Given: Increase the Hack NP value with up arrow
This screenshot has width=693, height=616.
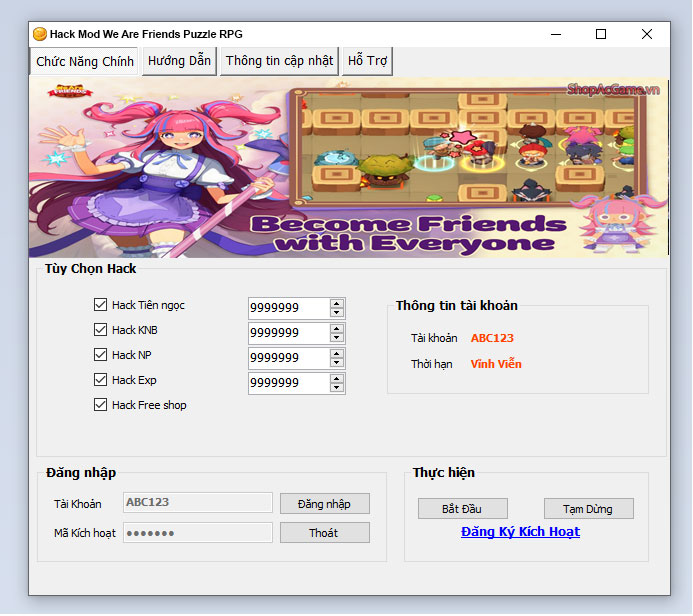Looking at the screenshot, I should [337, 354].
